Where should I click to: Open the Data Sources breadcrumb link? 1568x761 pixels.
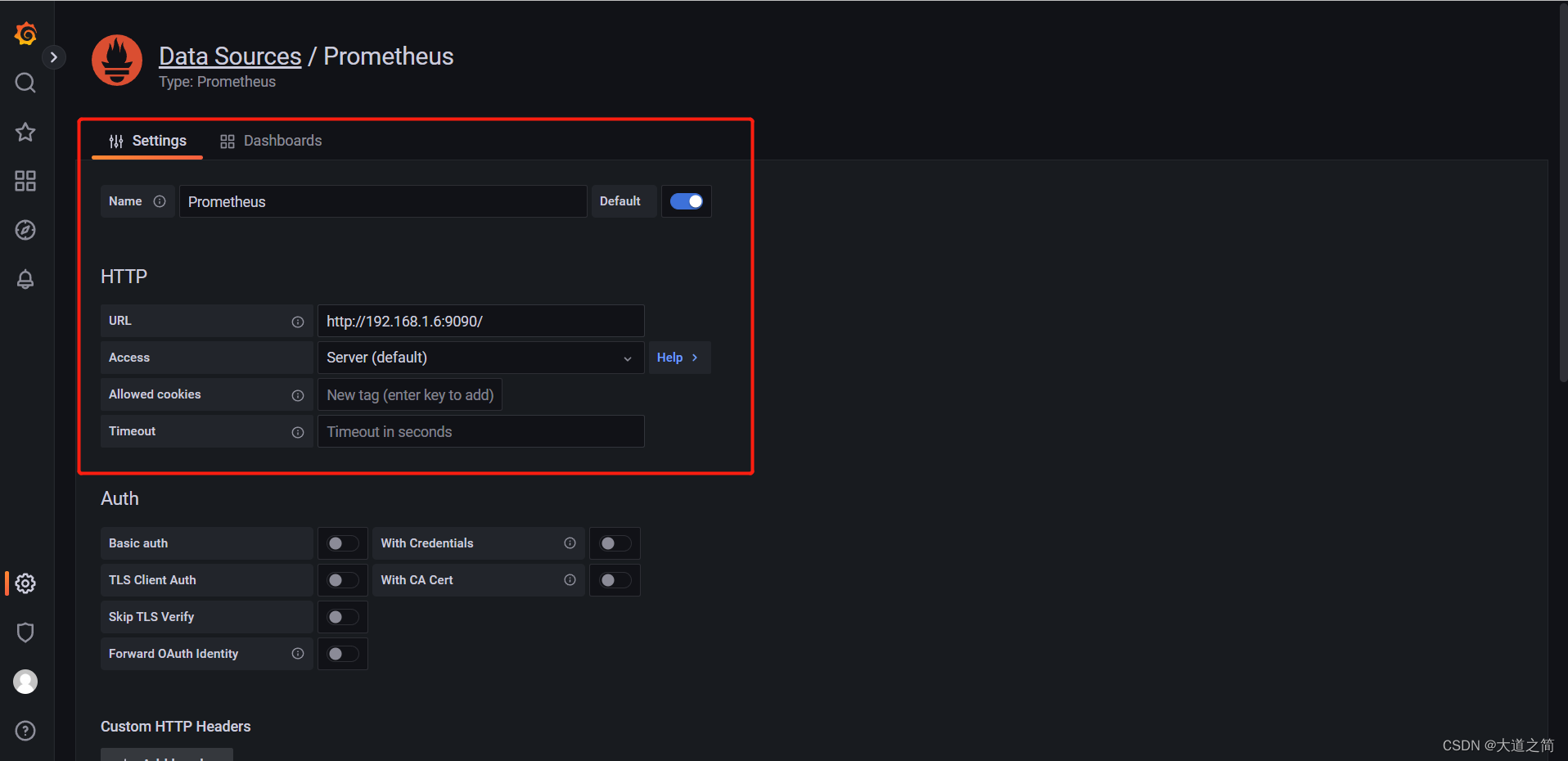point(230,56)
